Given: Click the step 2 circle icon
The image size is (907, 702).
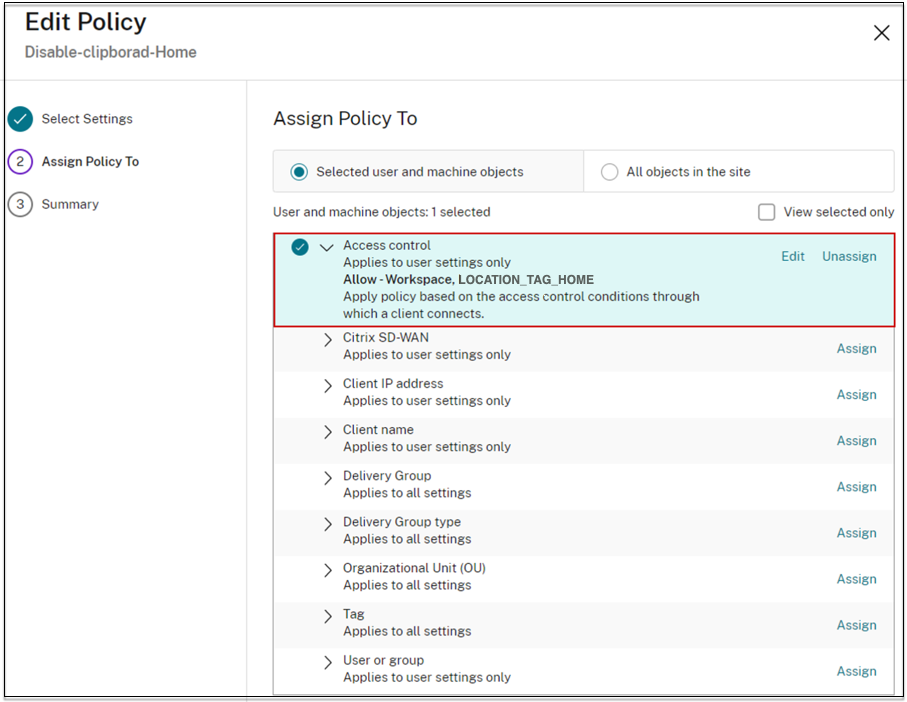Looking at the screenshot, I should click(20, 162).
